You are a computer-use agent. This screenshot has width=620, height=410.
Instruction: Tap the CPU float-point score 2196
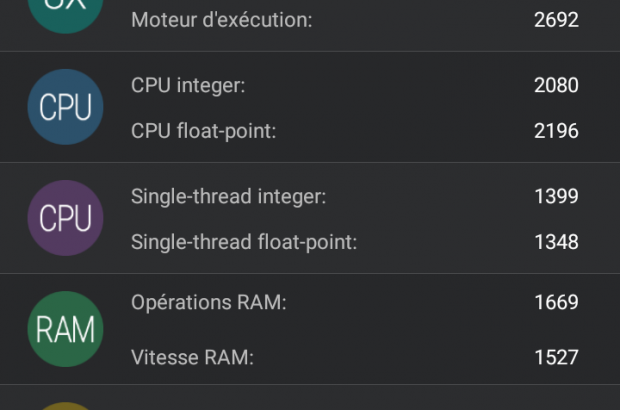coord(556,131)
